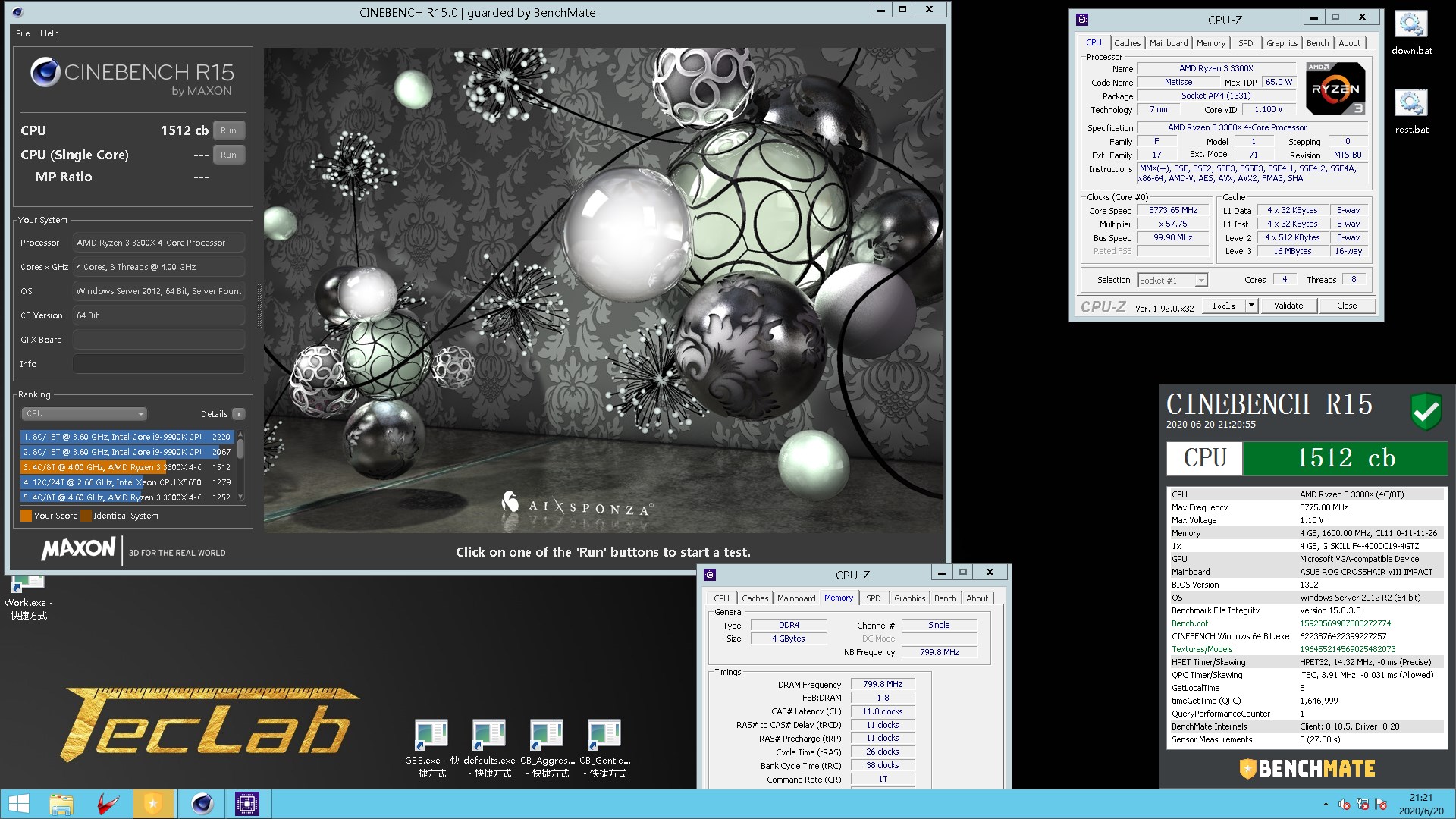
Task: Select ranking row 4 Intel Xeon X5650
Action: pyautogui.click(x=127, y=482)
